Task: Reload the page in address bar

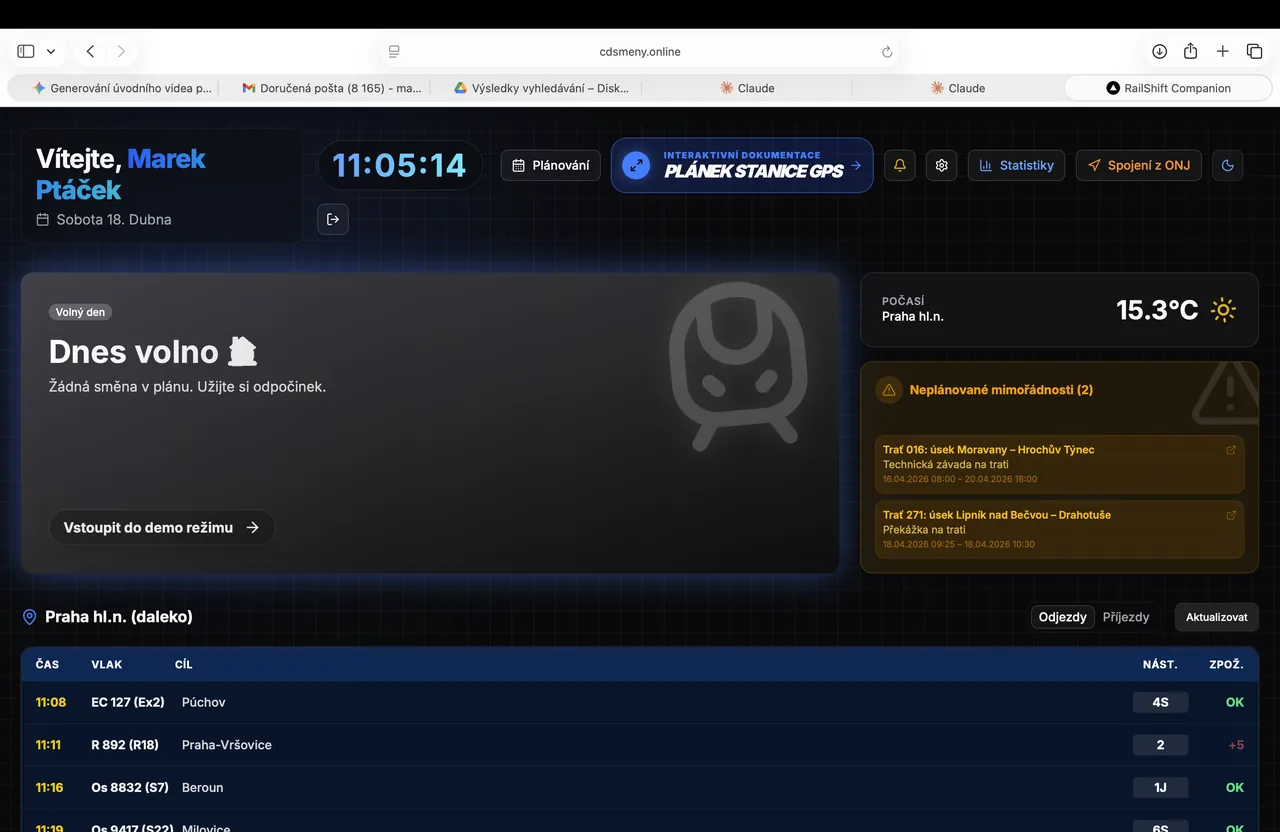Action: pos(886,52)
